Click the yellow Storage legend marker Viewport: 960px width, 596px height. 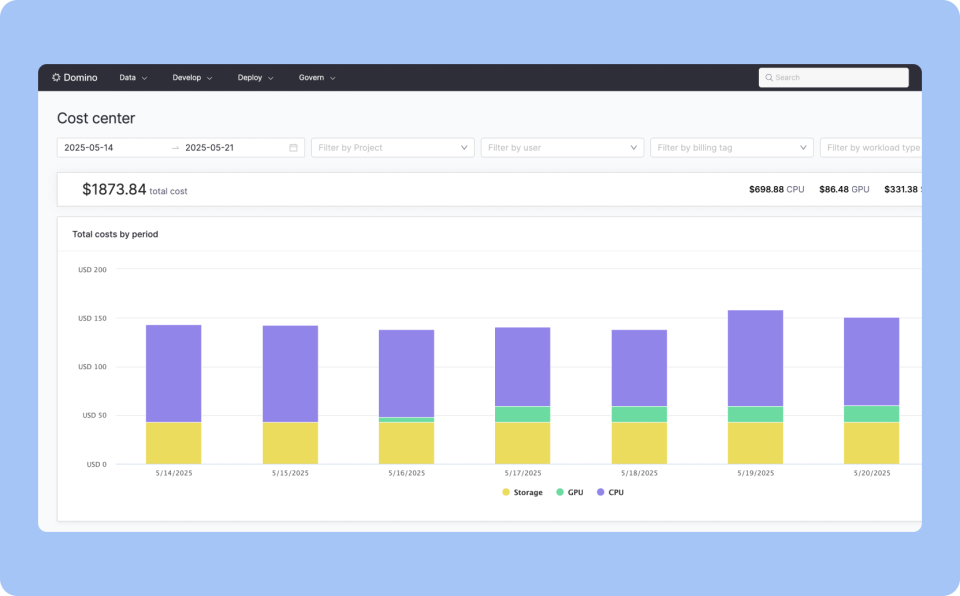click(x=506, y=492)
